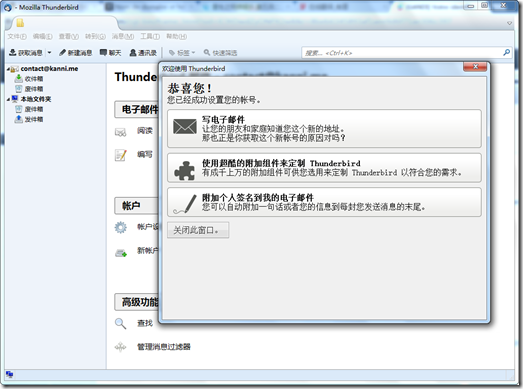Click the new account (新帐户) icon

pos(121,253)
